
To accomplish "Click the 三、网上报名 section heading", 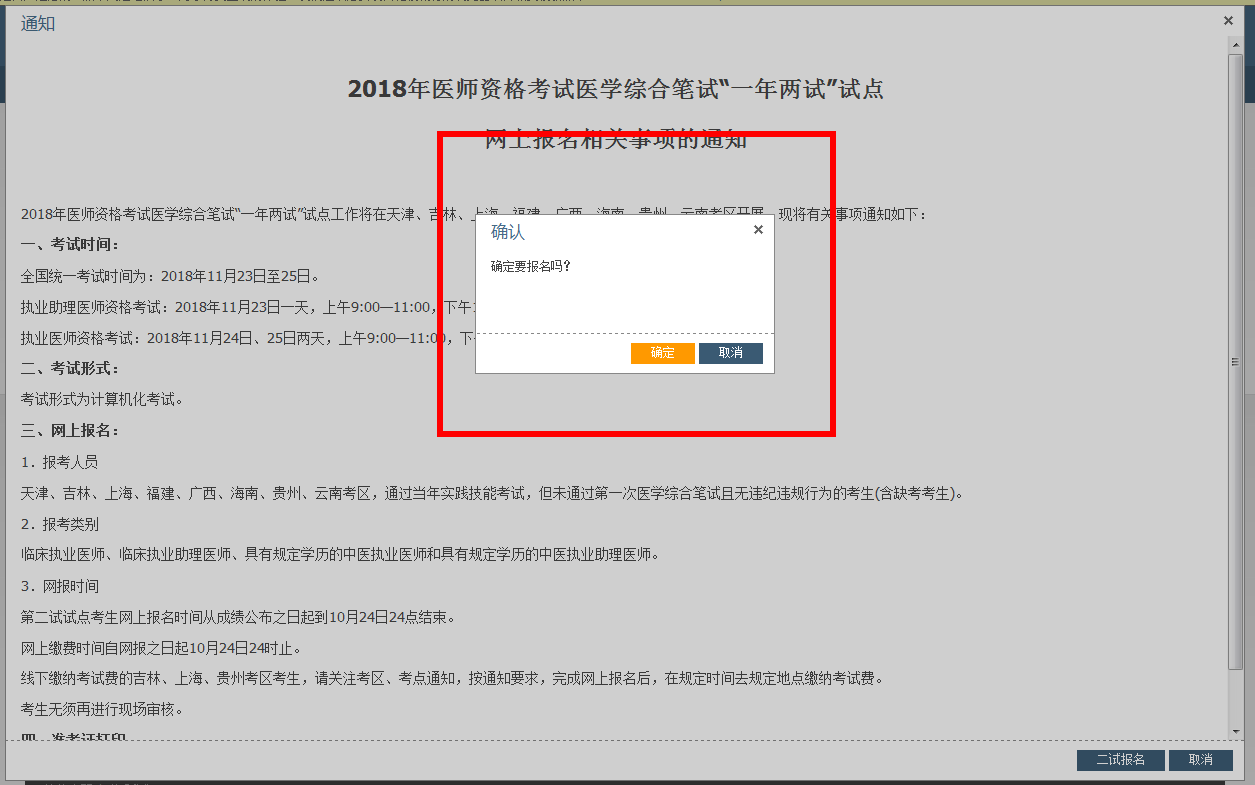I will [x=70, y=431].
